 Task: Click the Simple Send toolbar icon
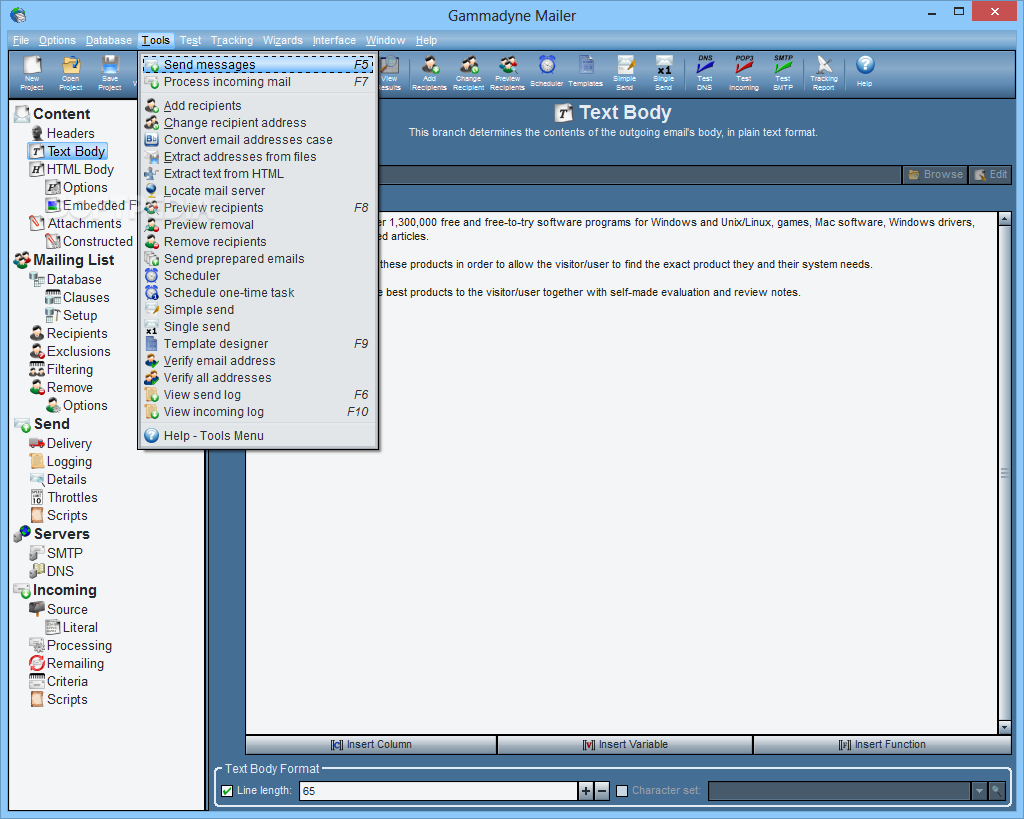624,72
